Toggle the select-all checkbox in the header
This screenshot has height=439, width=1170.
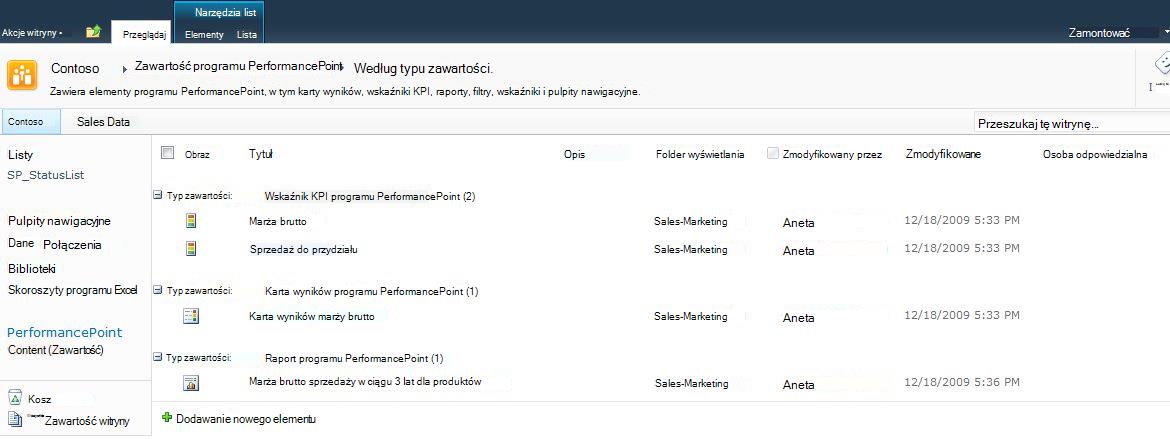click(x=167, y=152)
